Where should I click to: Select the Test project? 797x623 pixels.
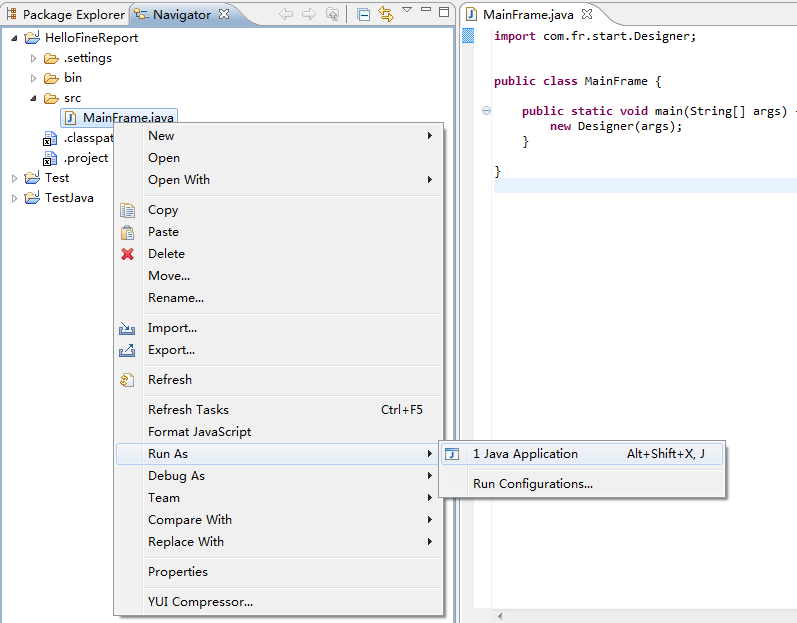(x=57, y=178)
